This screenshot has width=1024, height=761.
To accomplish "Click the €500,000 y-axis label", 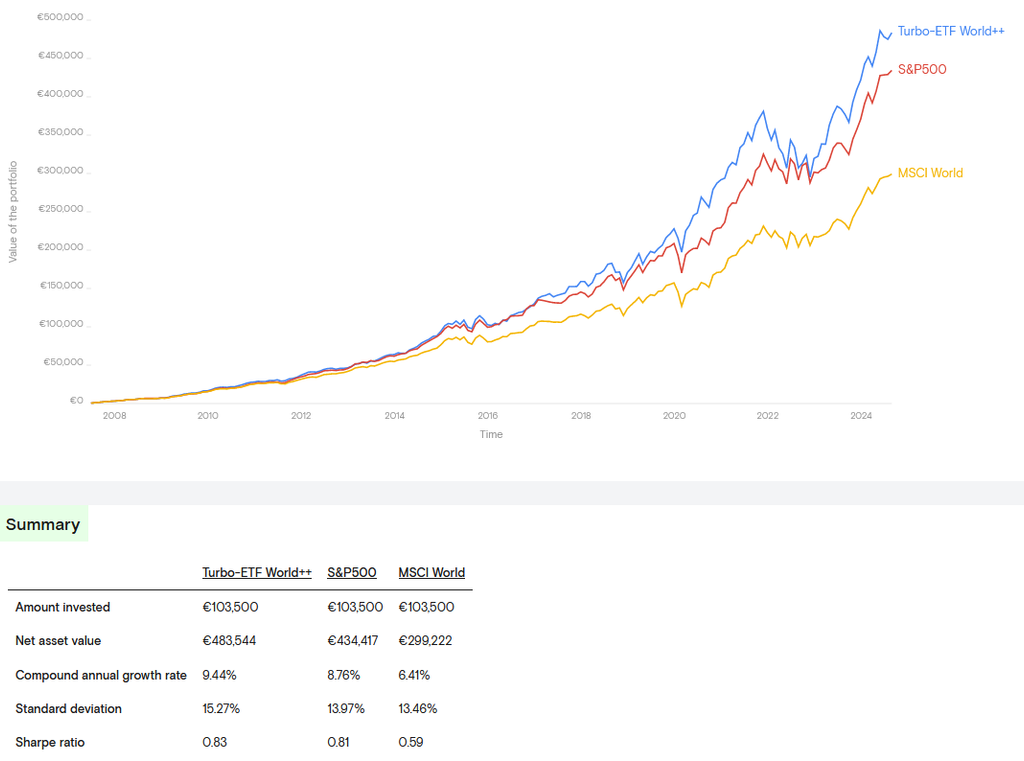I will coord(60,17).
